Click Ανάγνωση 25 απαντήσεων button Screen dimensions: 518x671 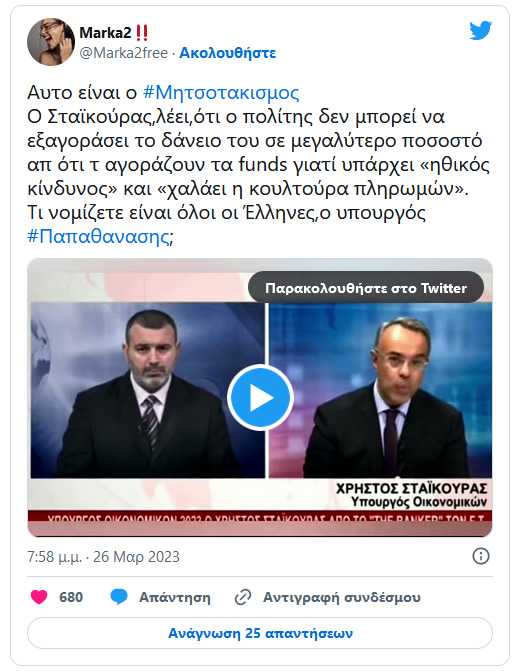tap(260, 633)
